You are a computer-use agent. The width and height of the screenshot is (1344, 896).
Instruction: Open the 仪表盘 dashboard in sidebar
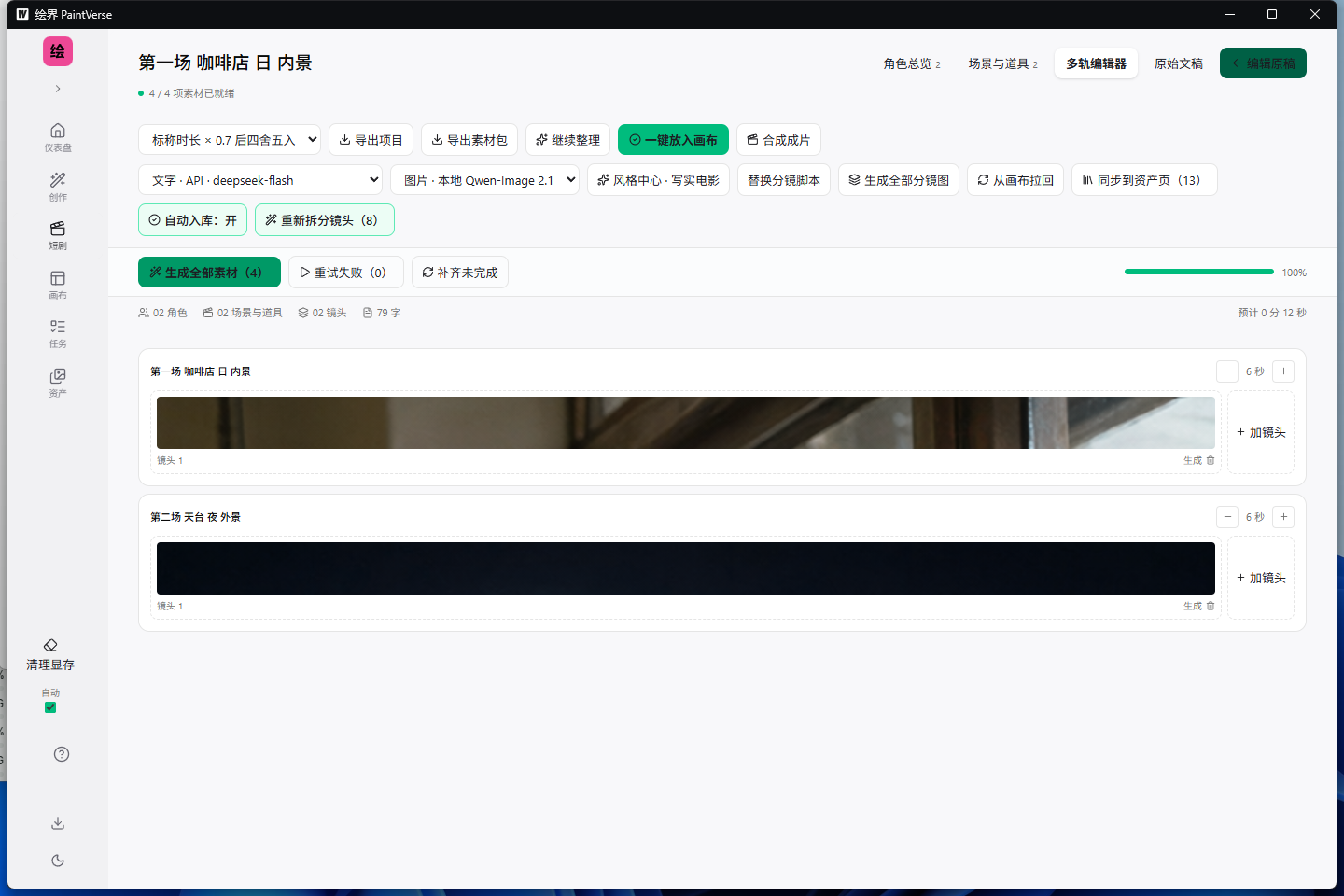58,136
